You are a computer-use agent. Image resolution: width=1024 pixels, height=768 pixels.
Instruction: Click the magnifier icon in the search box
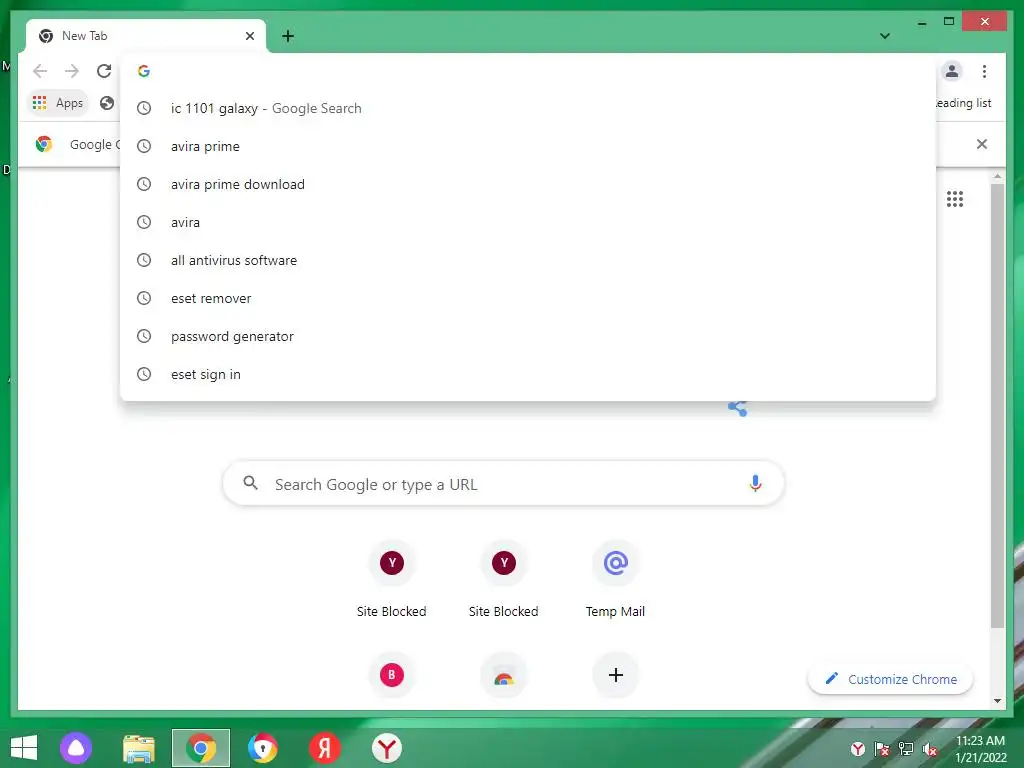[250, 483]
